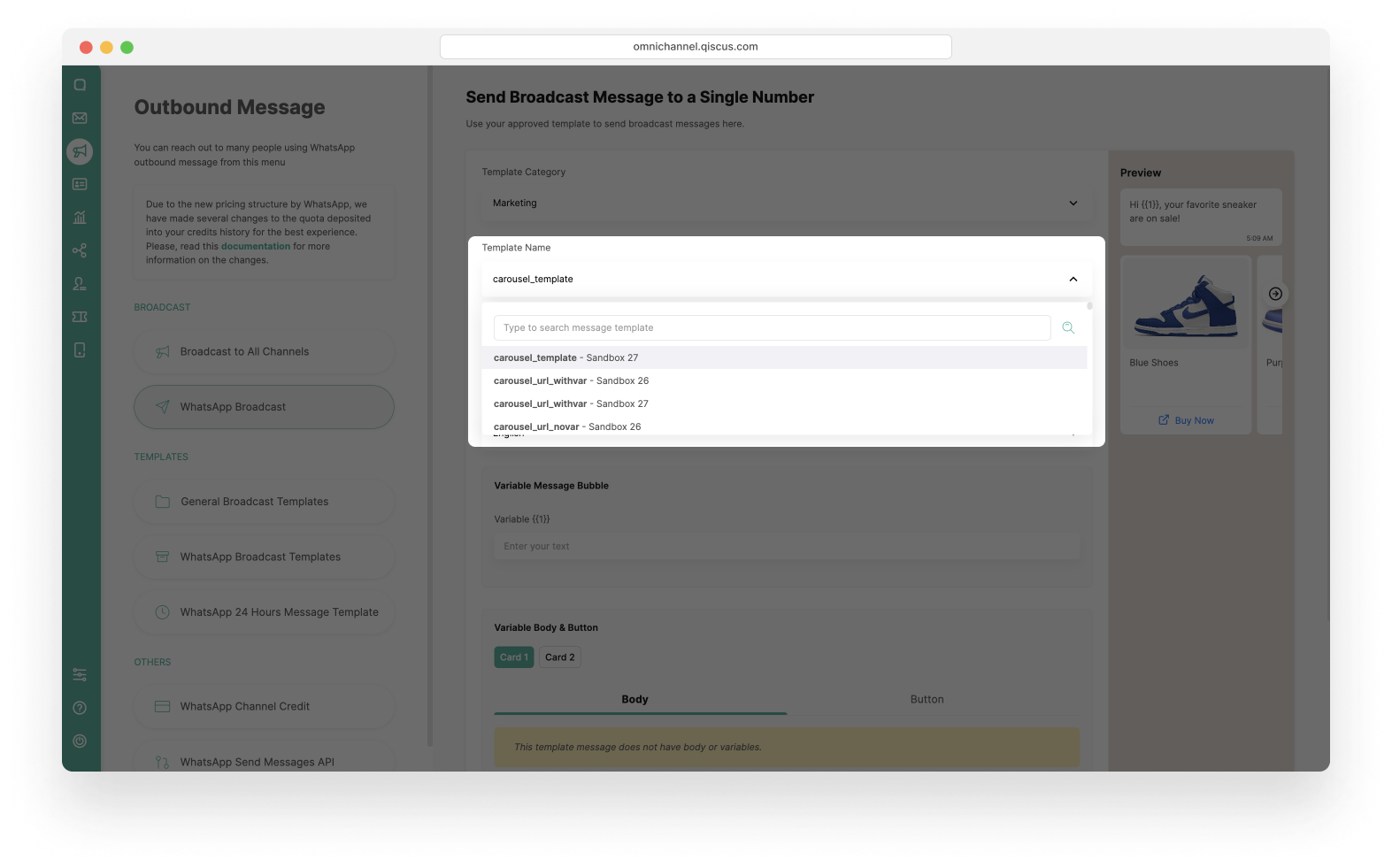The image size is (1392, 868).
Task: Select the Card 1 tab
Action: tap(514, 657)
